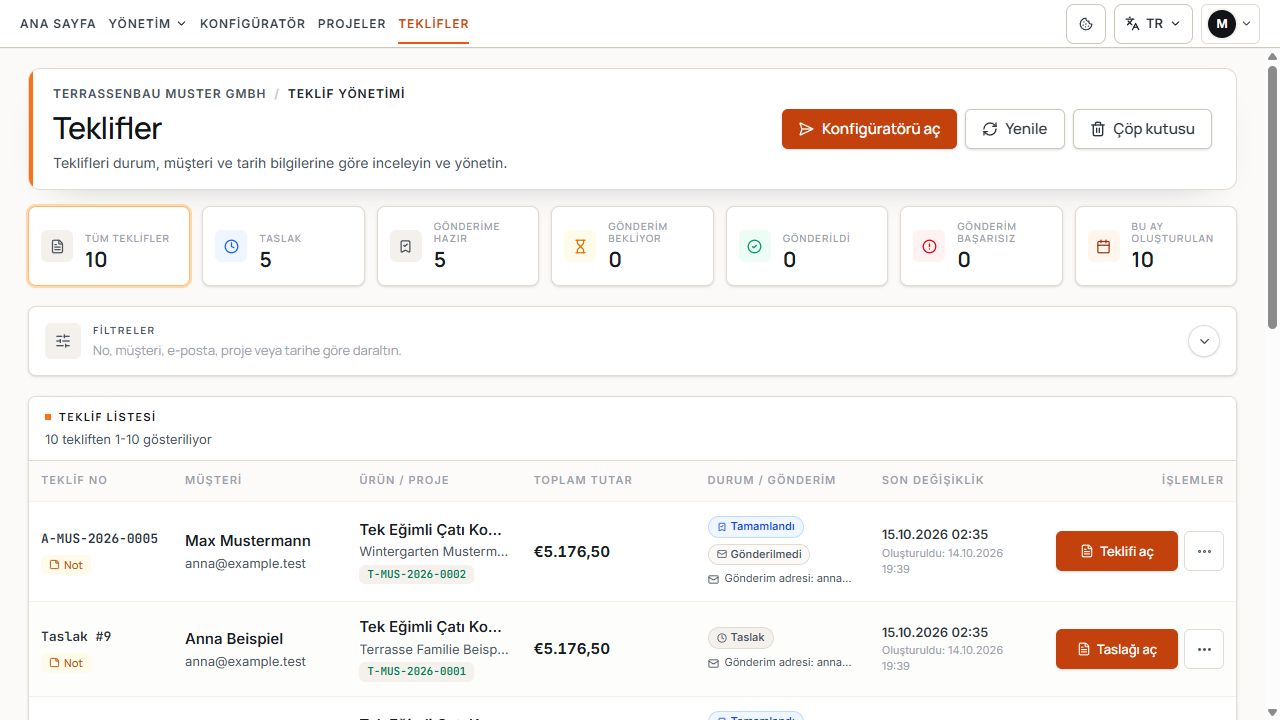Open the TR language selector
1280x720 pixels.
click(1153, 24)
